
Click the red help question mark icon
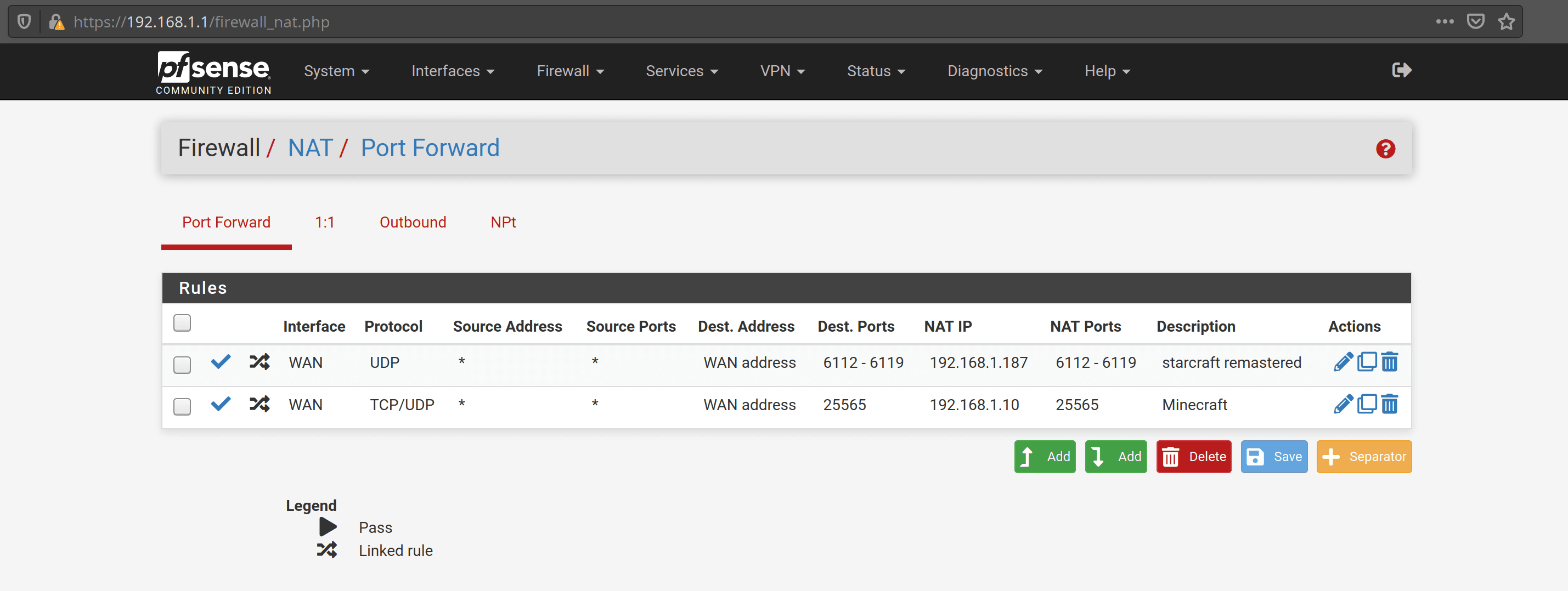pos(1385,149)
